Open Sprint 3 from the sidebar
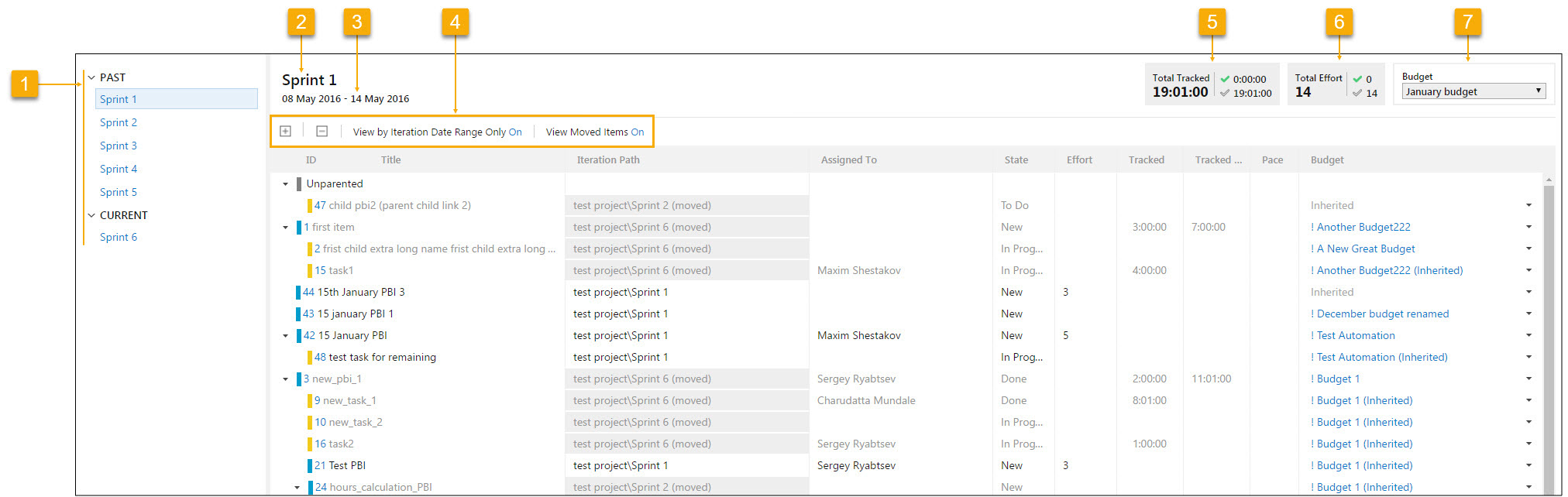1568x497 pixels. pos(119,146)
